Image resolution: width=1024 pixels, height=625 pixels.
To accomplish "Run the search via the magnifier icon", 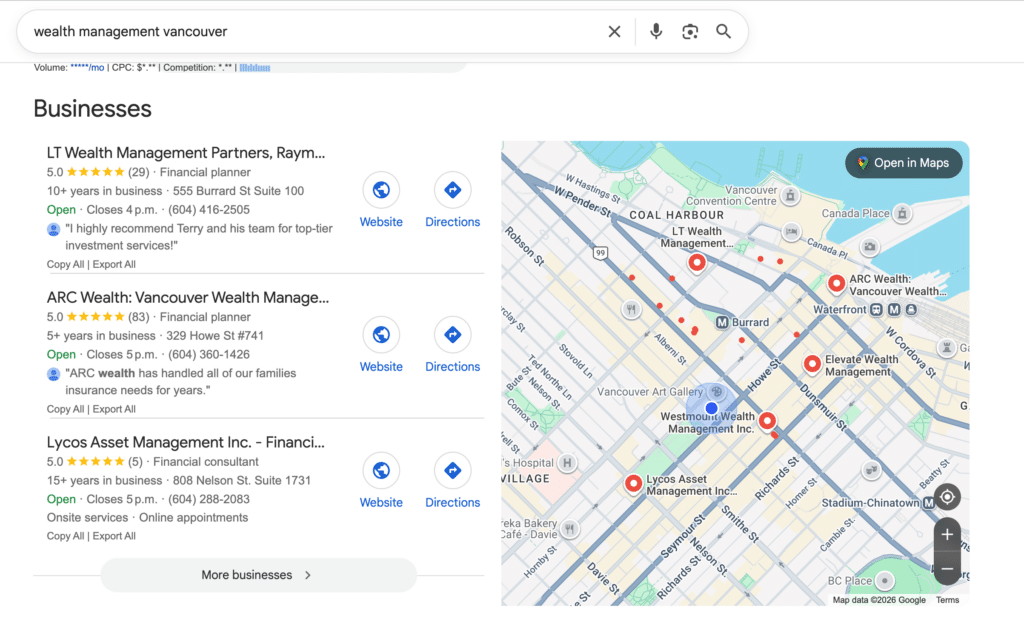I will pyautogui.click(x=723, y=31).
